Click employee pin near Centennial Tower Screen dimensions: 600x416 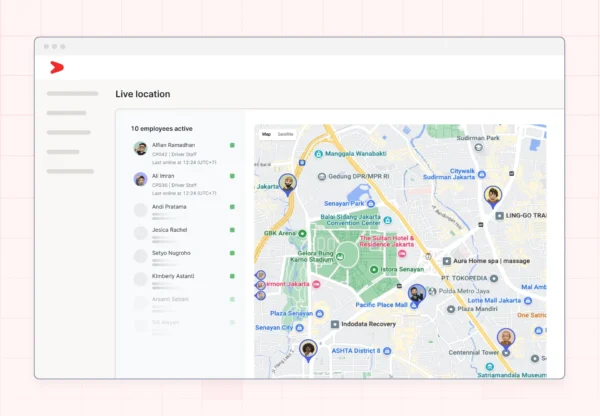[506, 339]
